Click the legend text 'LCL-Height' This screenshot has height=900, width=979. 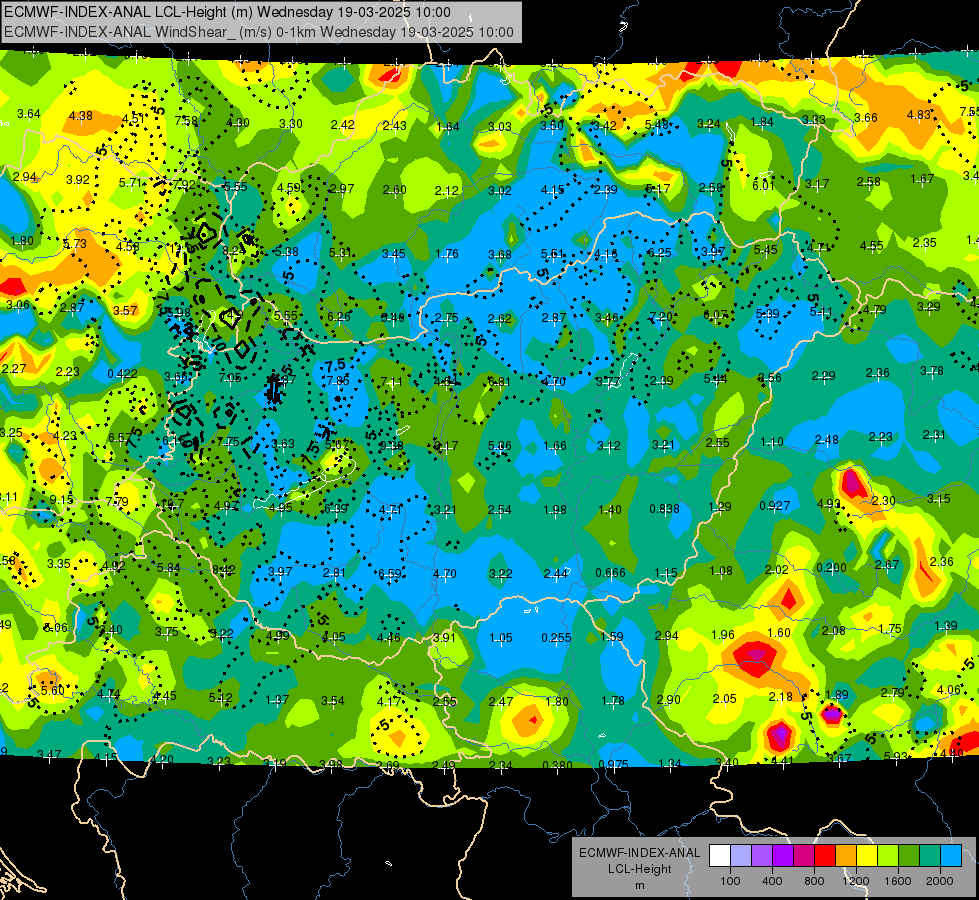(639, 869)
